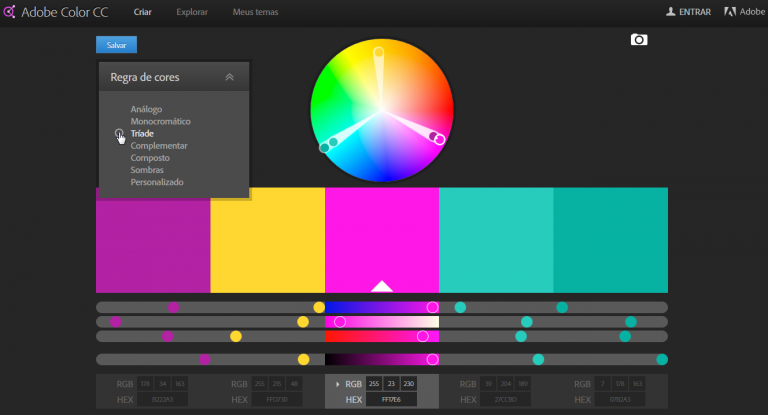The image size is (768, 415).
Task: Click the RGB field showing 7 under dark teal
Action: [x=602, y=384]
